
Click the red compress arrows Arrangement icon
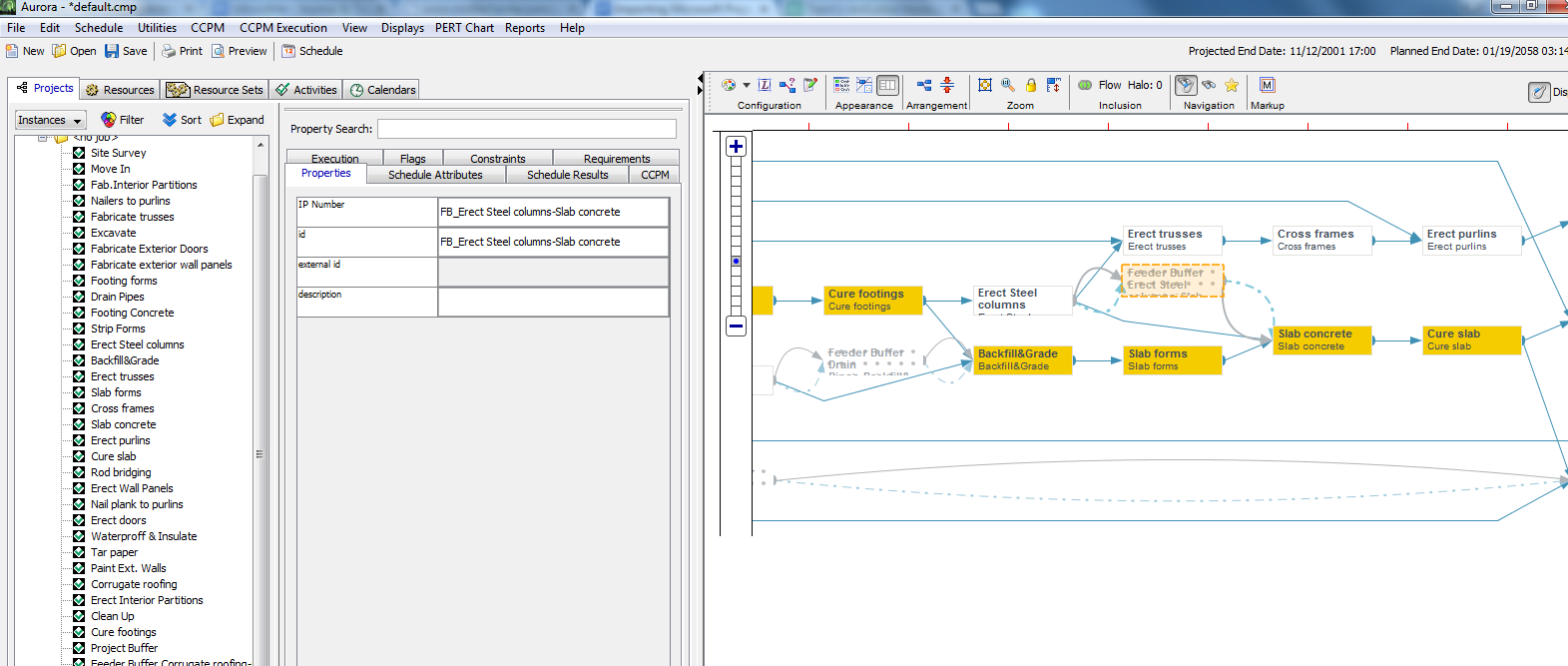(x=947, y=86)
